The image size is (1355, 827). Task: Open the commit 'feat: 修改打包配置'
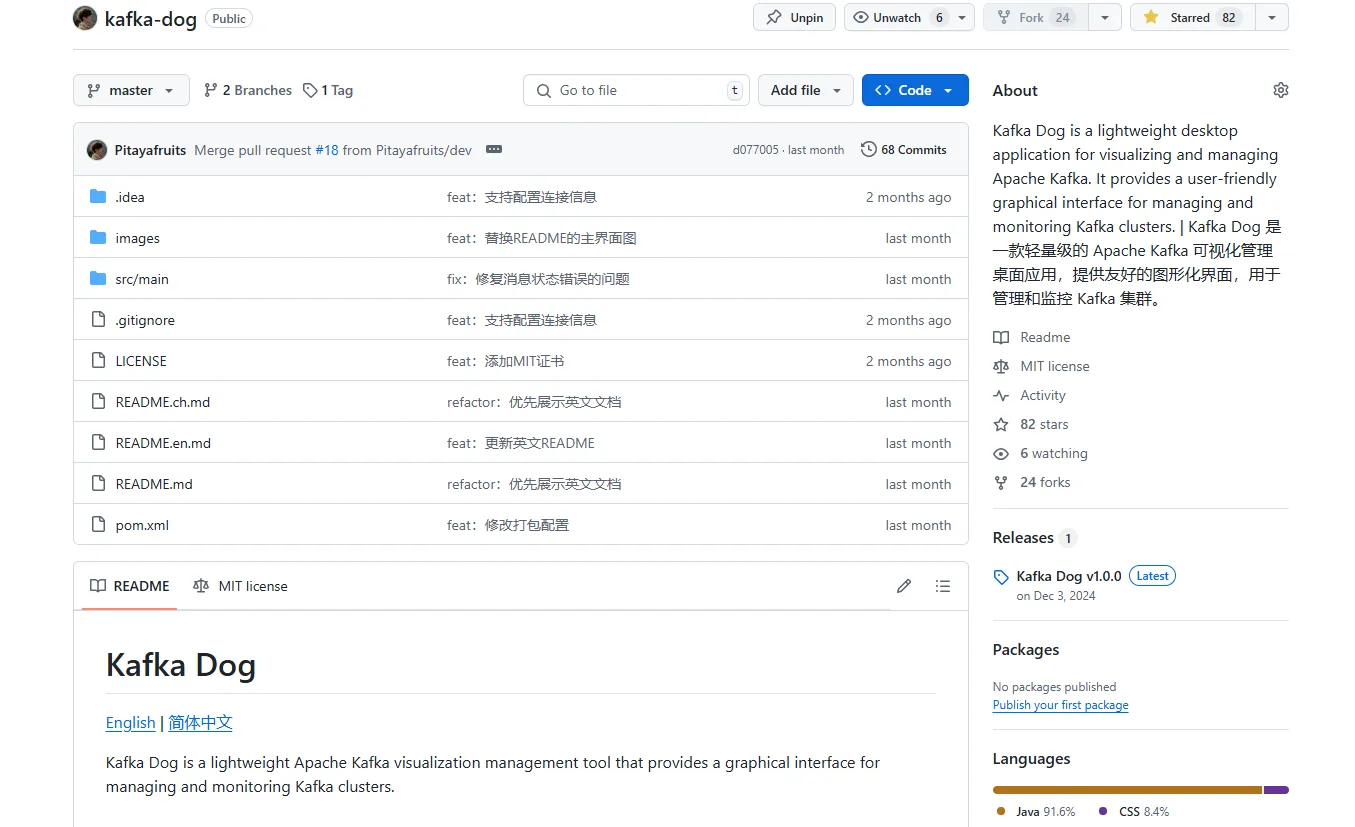[508, 525]
